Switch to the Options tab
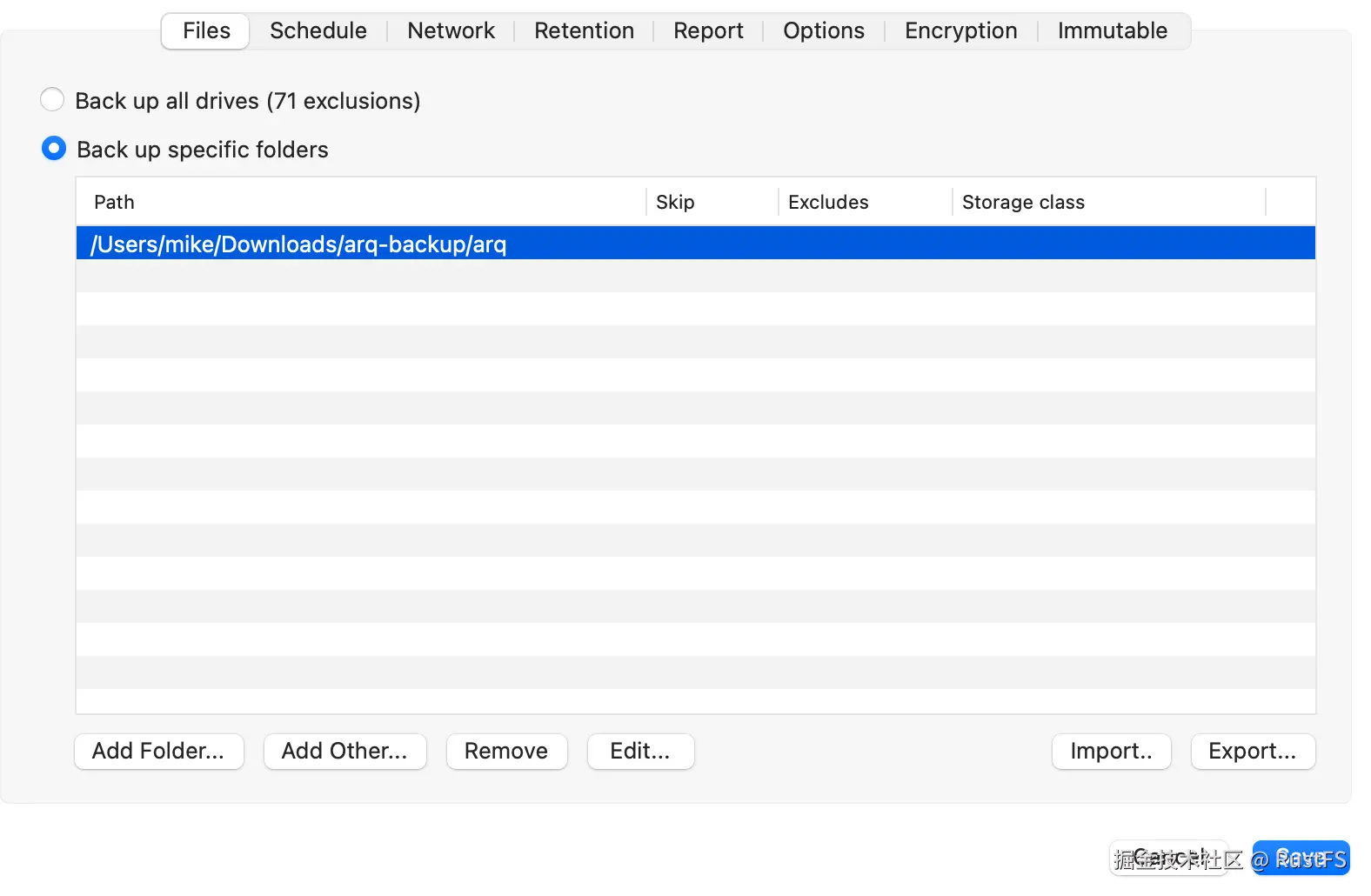This screenshot has height=896, width=1371. click(x=823, y=31)
